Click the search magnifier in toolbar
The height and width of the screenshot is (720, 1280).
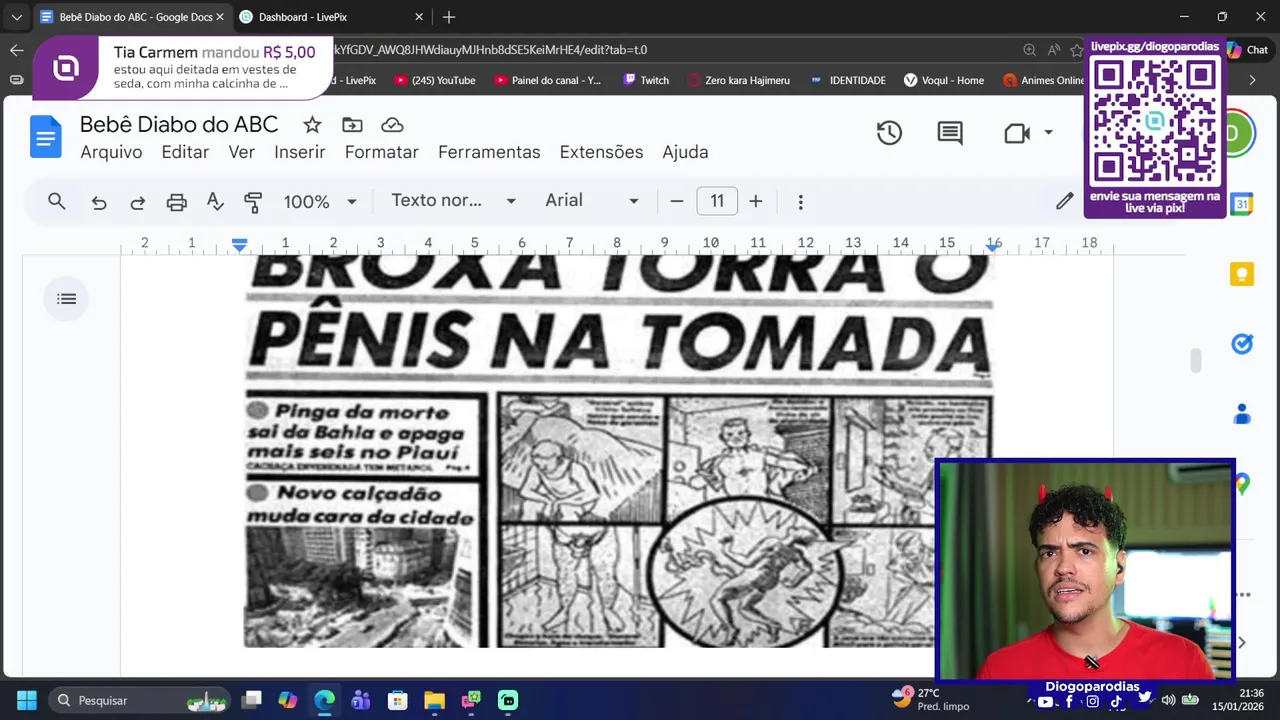pyautogui.click(x=57, y=201)
